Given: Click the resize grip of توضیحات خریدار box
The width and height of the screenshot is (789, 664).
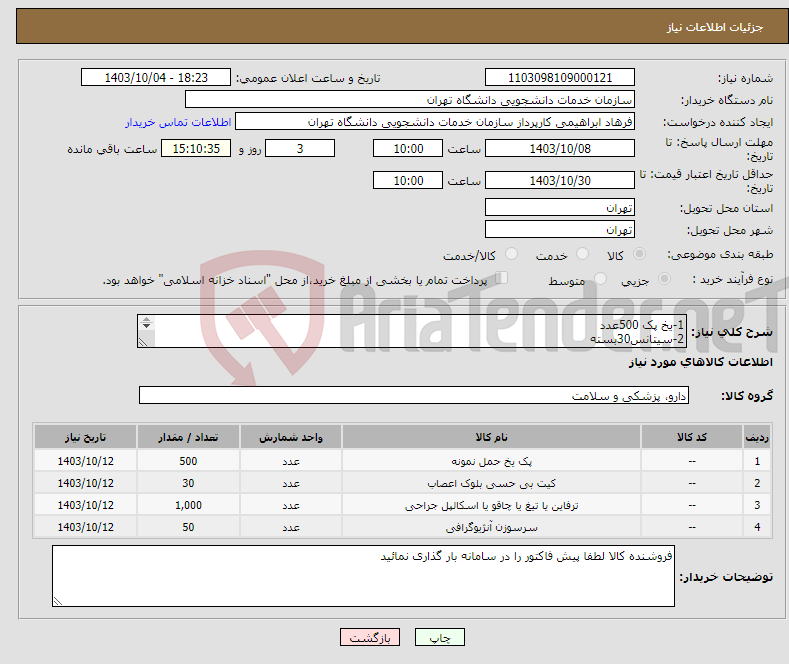Looking at the screenshot, I should click(x=58, y=601).
